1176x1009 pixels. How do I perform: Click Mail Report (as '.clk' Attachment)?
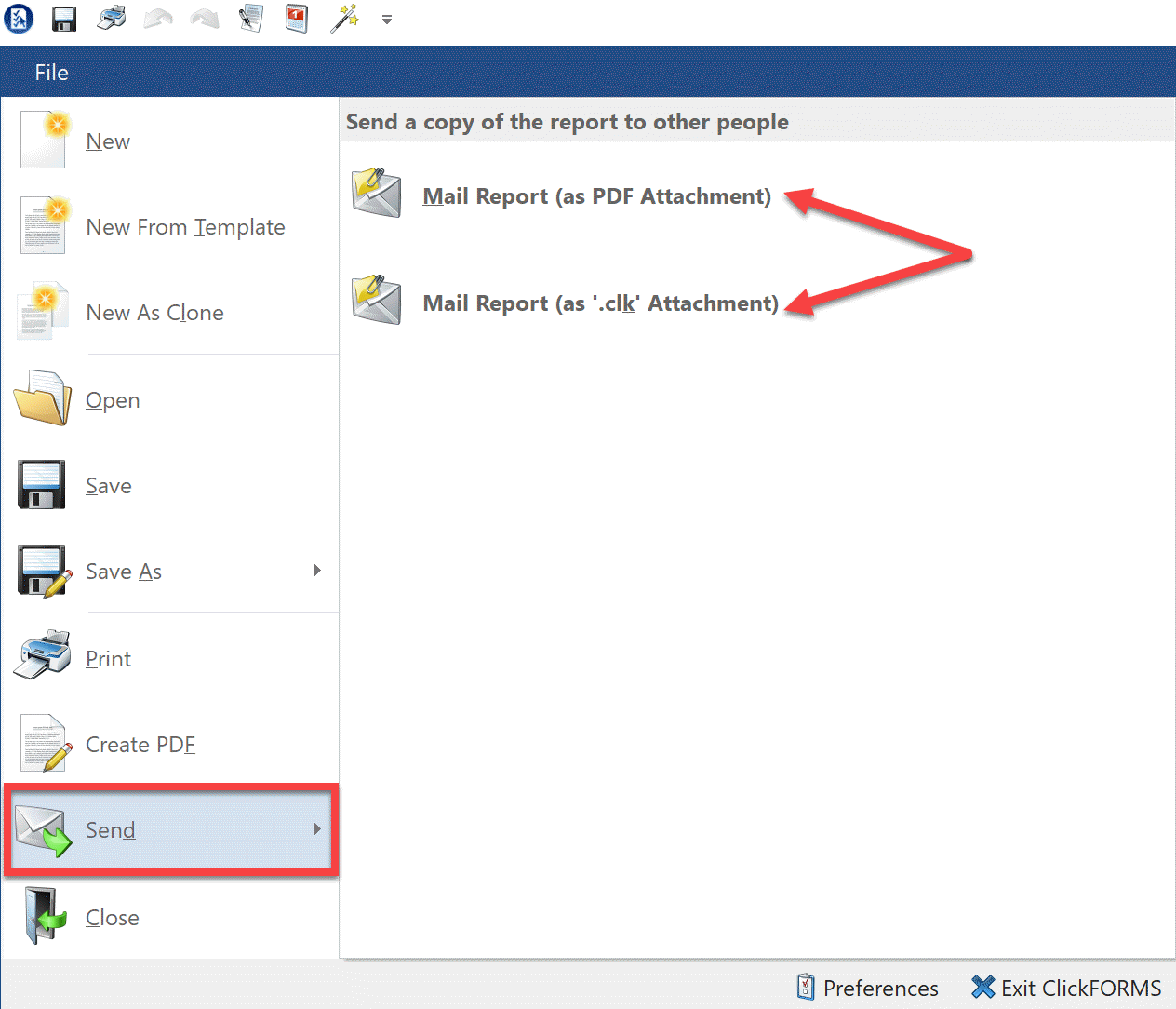(x=600, y=303)
